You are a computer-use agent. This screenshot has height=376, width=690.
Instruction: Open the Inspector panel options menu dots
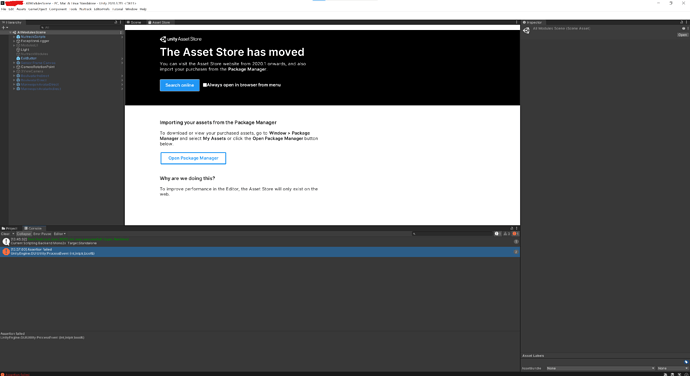686,22
